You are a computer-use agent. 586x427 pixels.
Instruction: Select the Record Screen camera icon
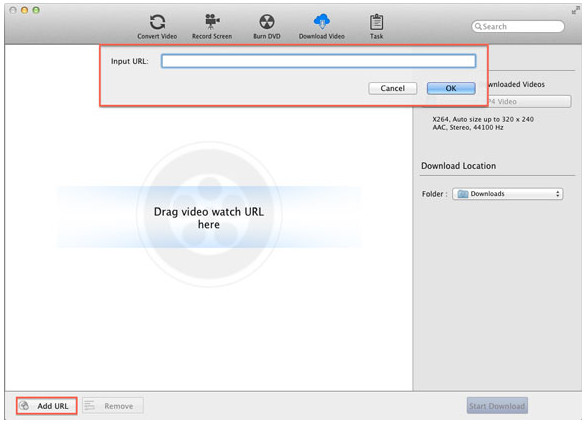click(x=212, y=22)
